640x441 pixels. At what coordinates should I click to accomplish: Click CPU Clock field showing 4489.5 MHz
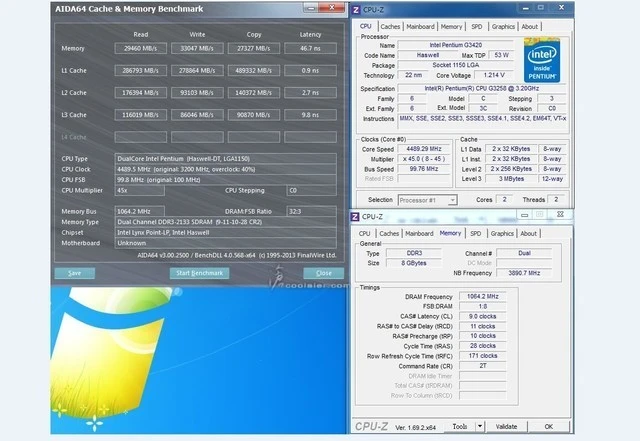[225, 169]
